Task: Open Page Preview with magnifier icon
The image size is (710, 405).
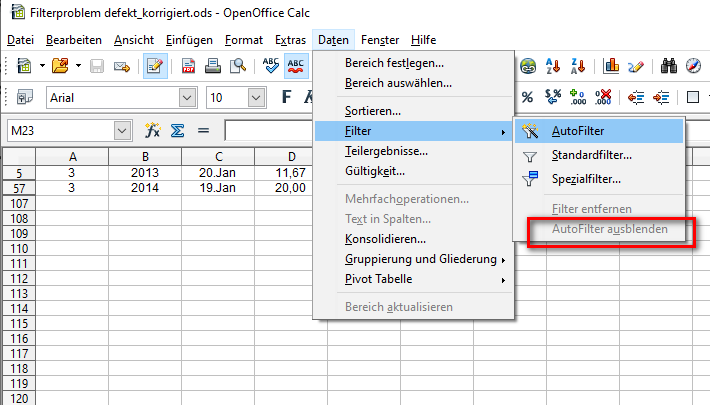Action: point(238,67)
